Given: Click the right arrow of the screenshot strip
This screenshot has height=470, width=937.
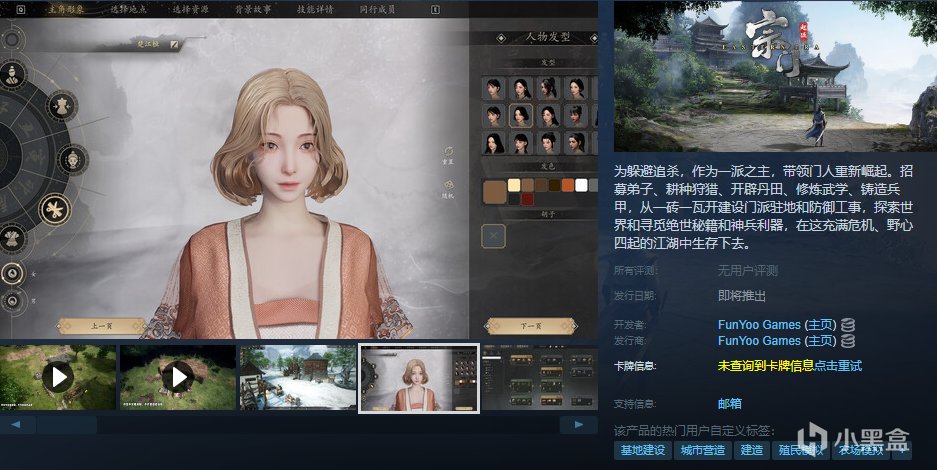Looking at the screenshot, I should 578,425.
